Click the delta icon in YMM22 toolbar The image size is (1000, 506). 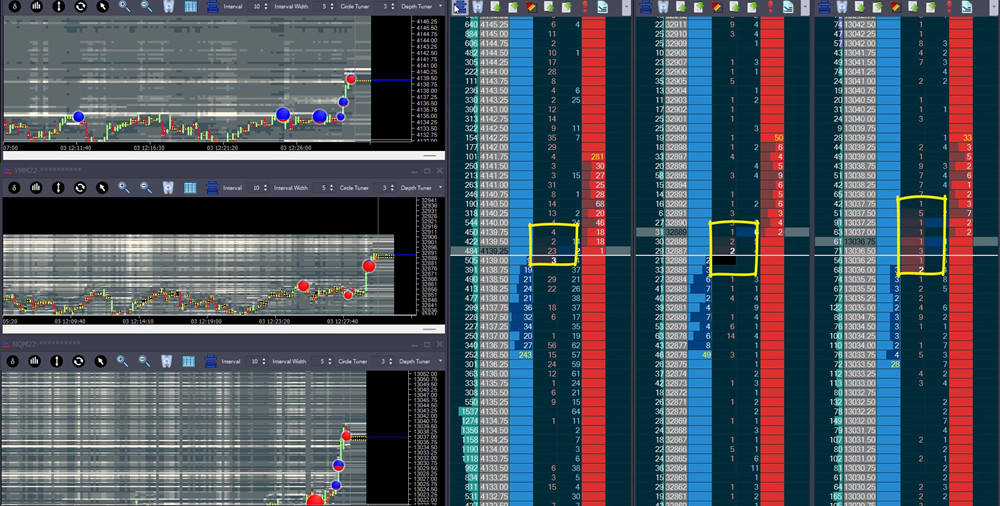point(14,188)
